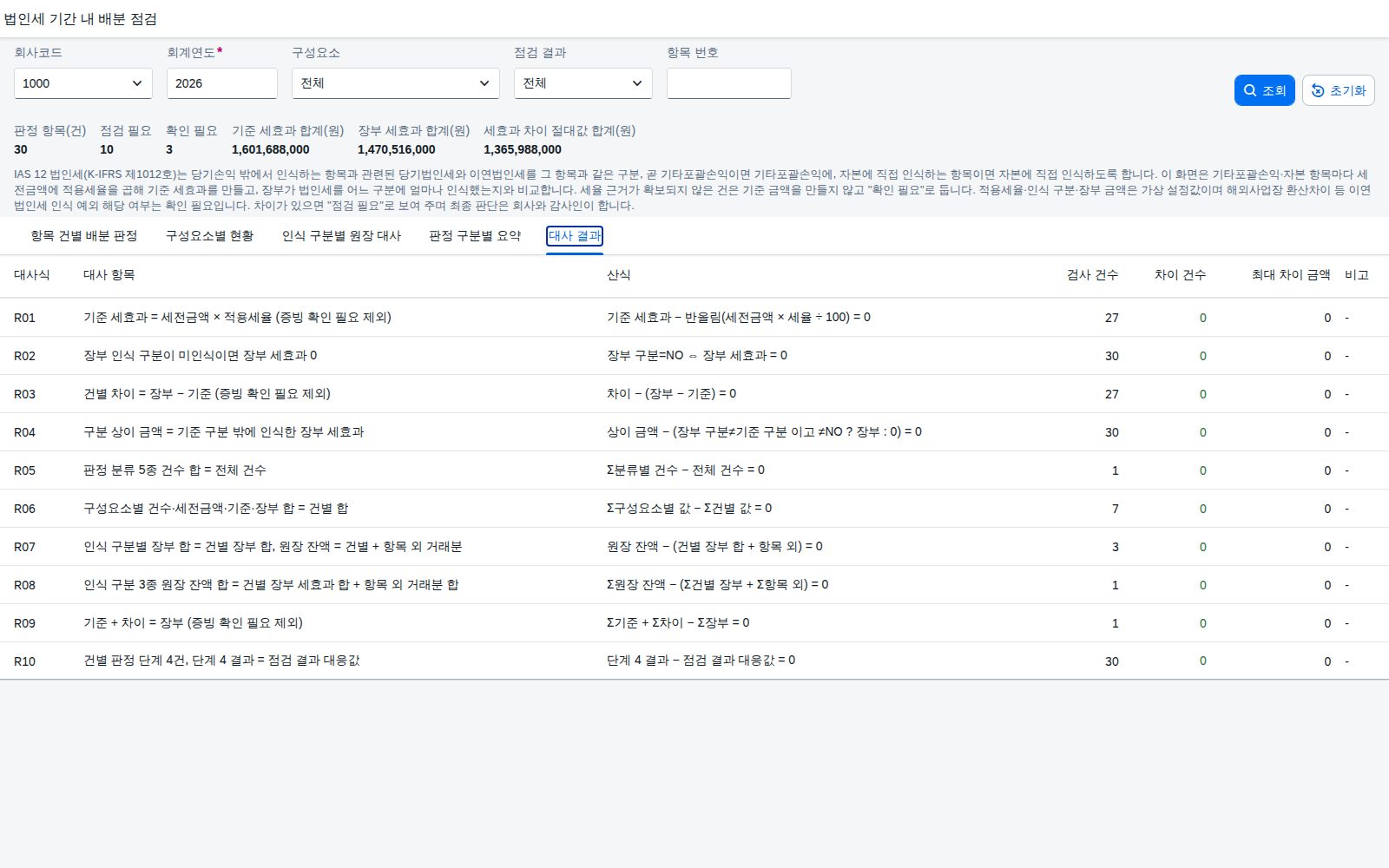Click R06's 검사 건수 value 7
This screenshot has height=868, width=1389.
tap(1116, 509)
